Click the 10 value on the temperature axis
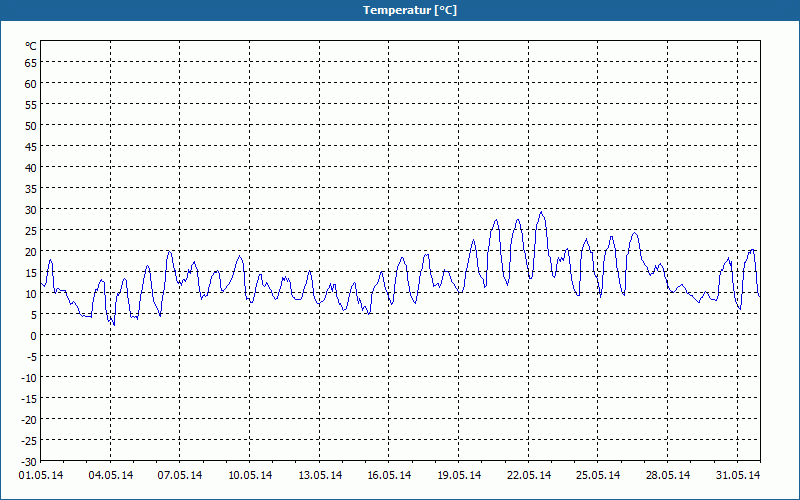The width and height of the screenshot is (800, 500). click(31, 293)
